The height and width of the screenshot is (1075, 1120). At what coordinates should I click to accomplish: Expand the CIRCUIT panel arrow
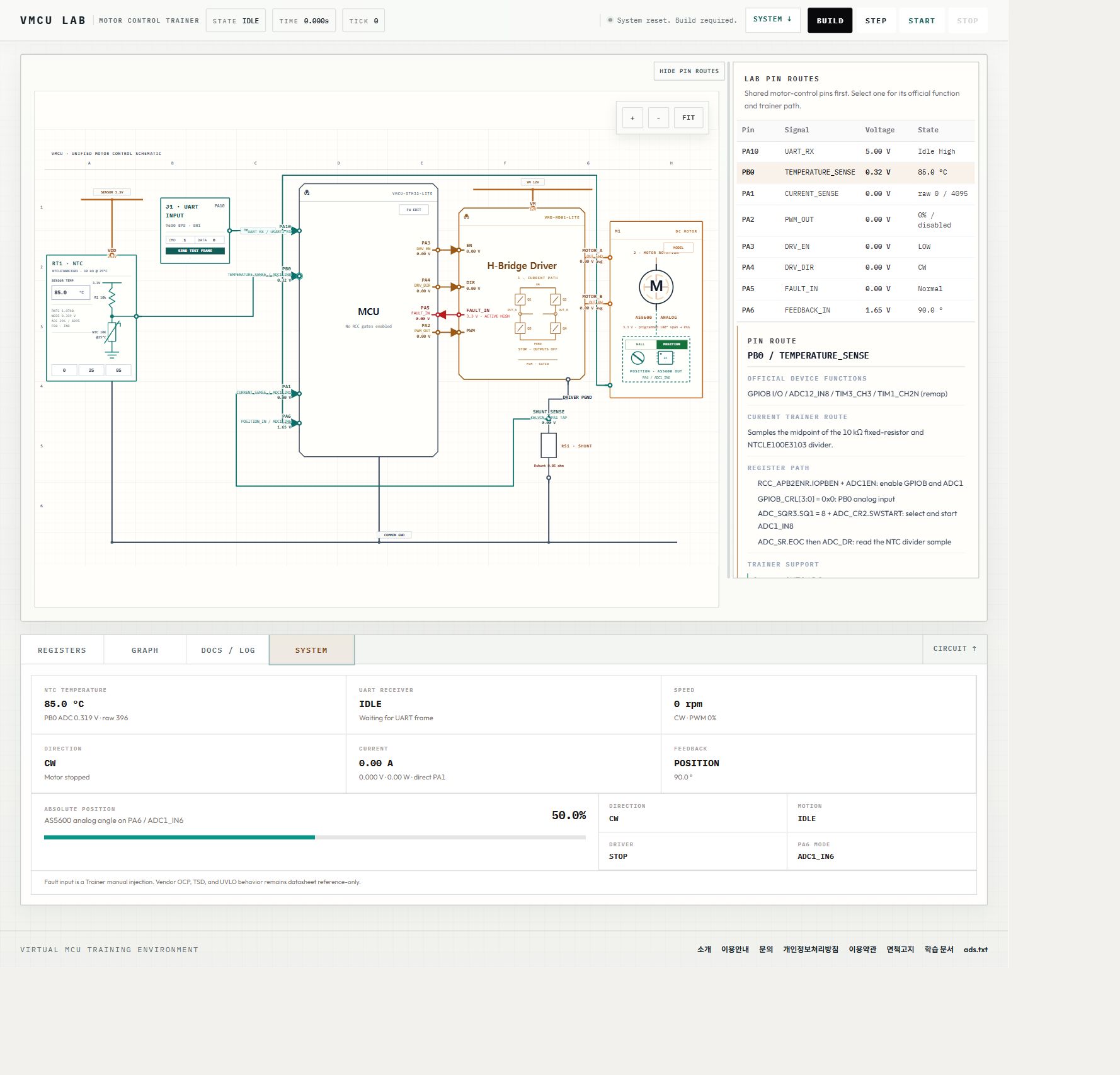click(955, 648)
